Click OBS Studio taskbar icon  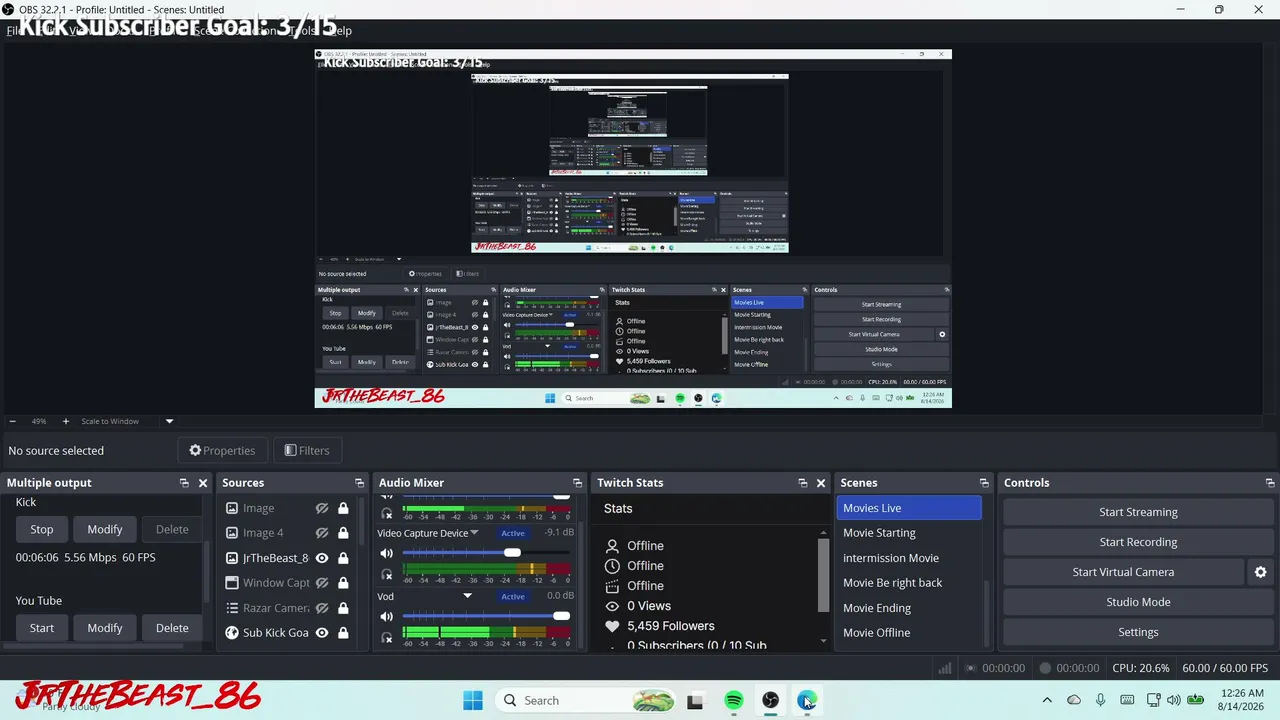[x=770, y=700]
